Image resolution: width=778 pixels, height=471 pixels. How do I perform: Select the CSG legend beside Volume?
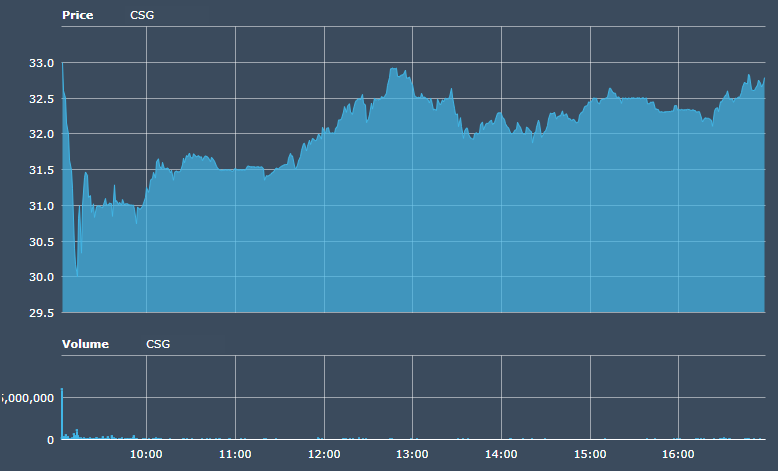click(x=158, y=344)
